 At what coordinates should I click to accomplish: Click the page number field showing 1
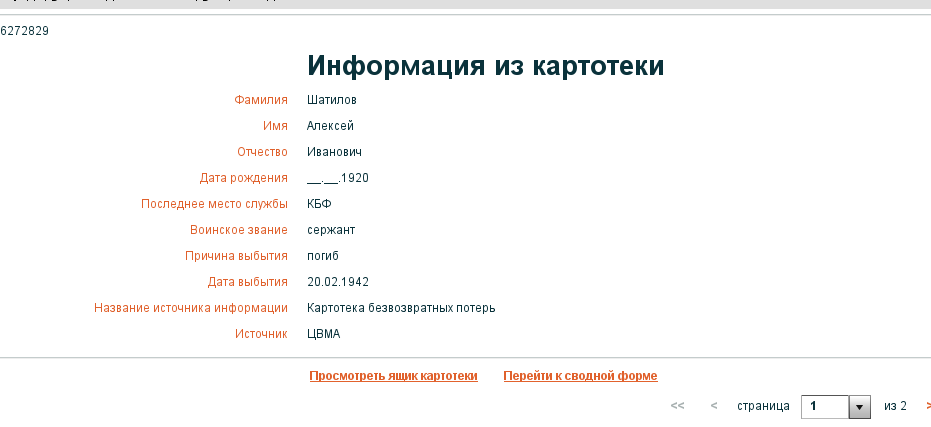coord(825,407)
